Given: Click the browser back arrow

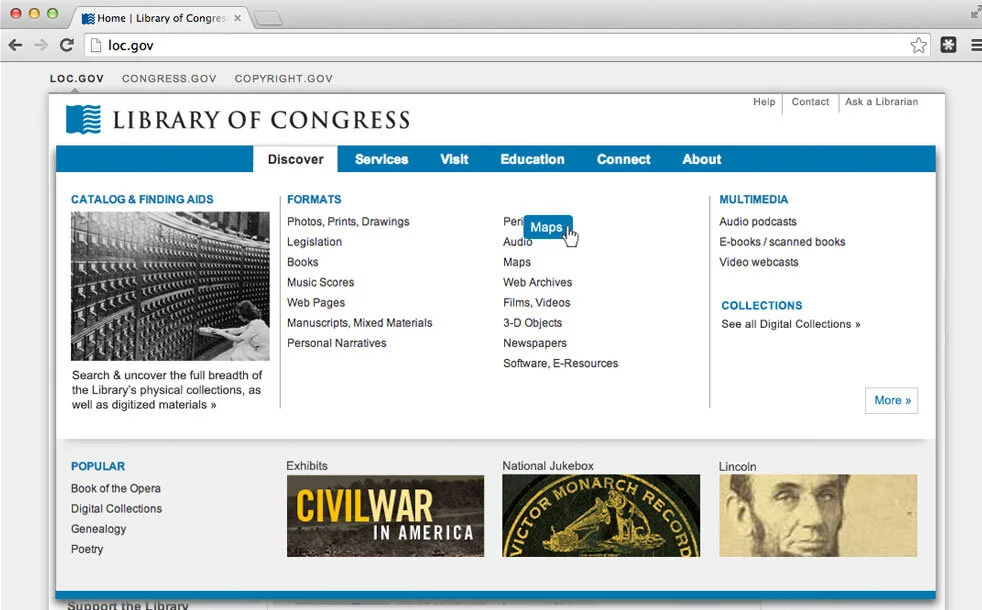Looking at the screenshot, I should tap(16, 45).
